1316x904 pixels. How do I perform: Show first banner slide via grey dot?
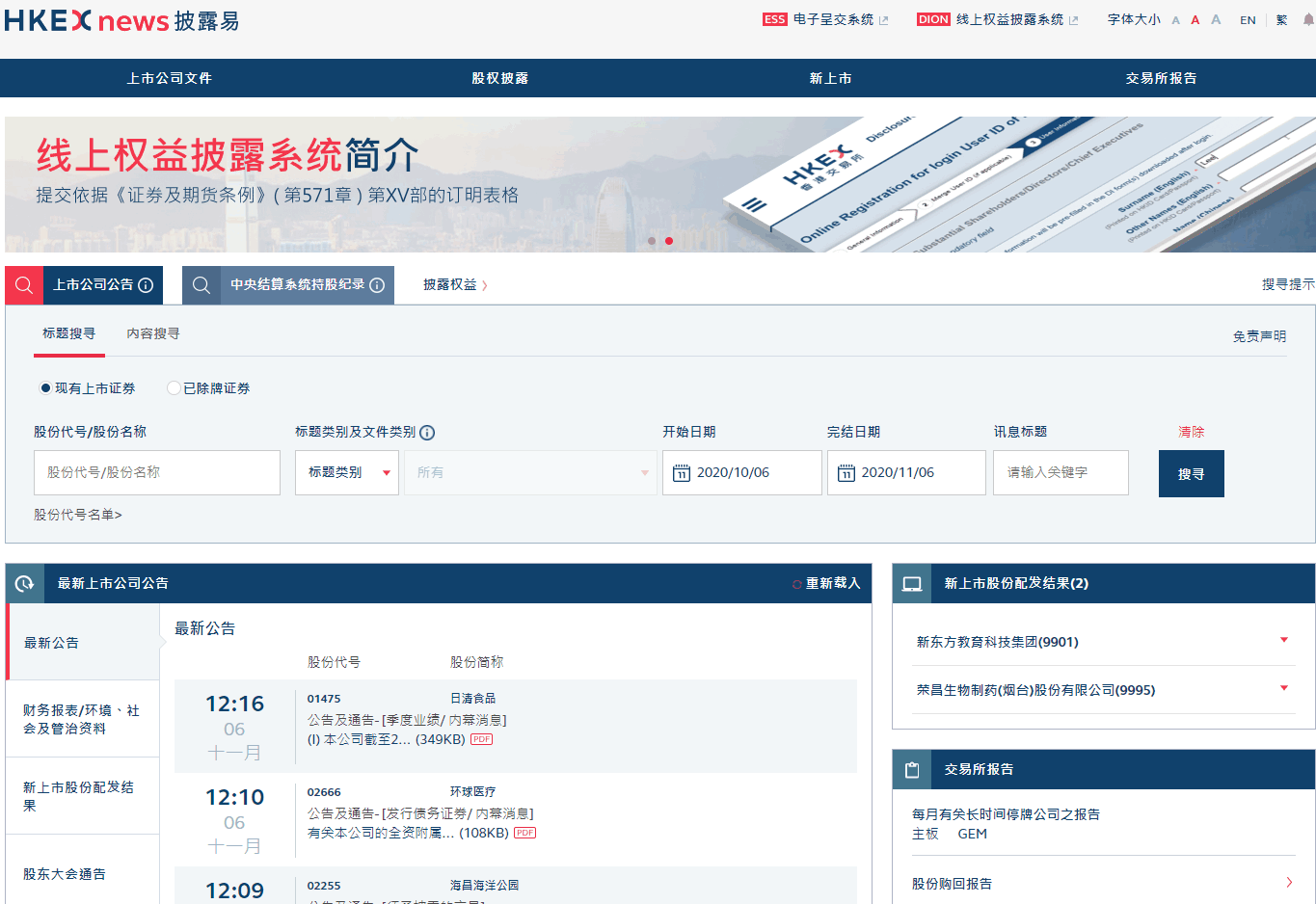[x=652, y=241]
